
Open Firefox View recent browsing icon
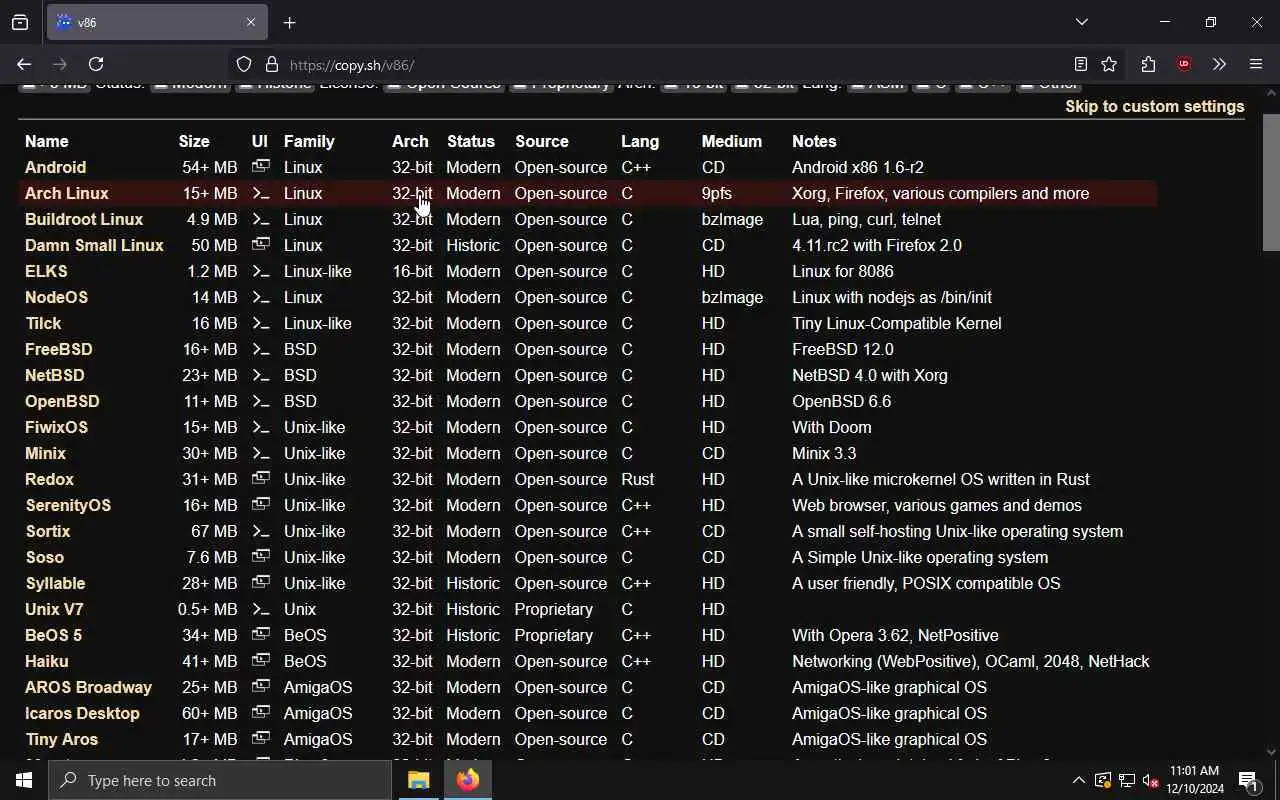coord(20,22)
